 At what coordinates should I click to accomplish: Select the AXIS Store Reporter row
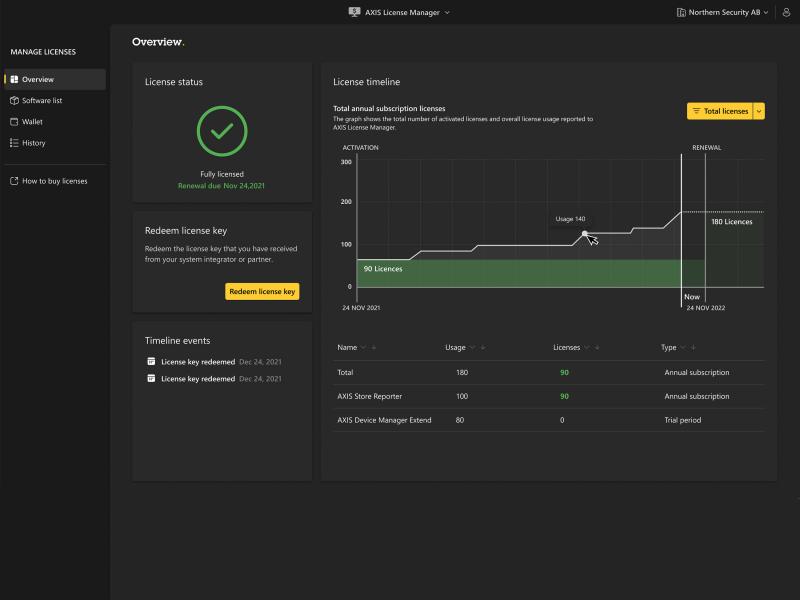point(549,396)
